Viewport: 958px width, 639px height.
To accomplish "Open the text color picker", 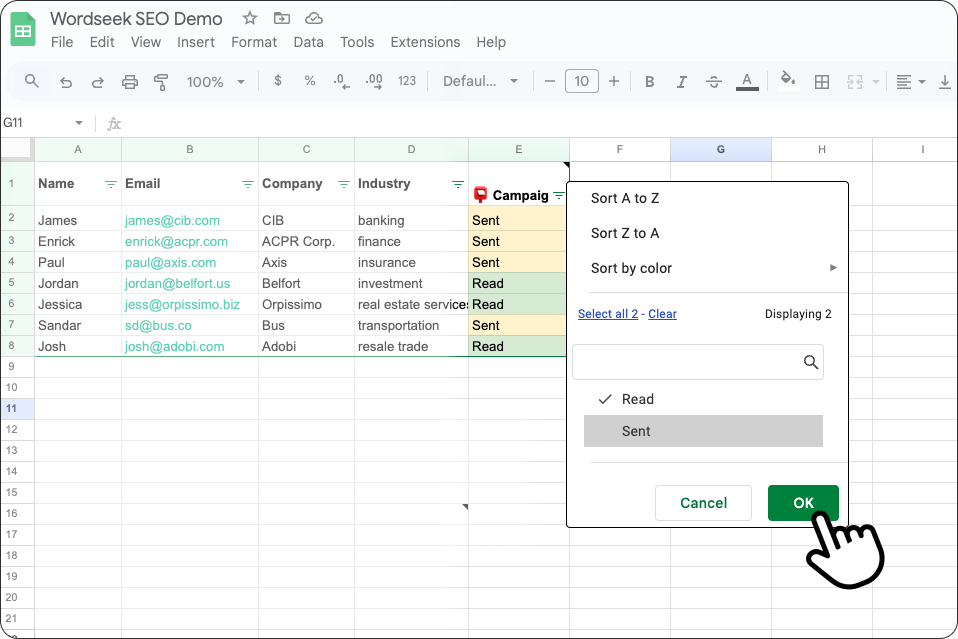I will click(x=747, y=81).
